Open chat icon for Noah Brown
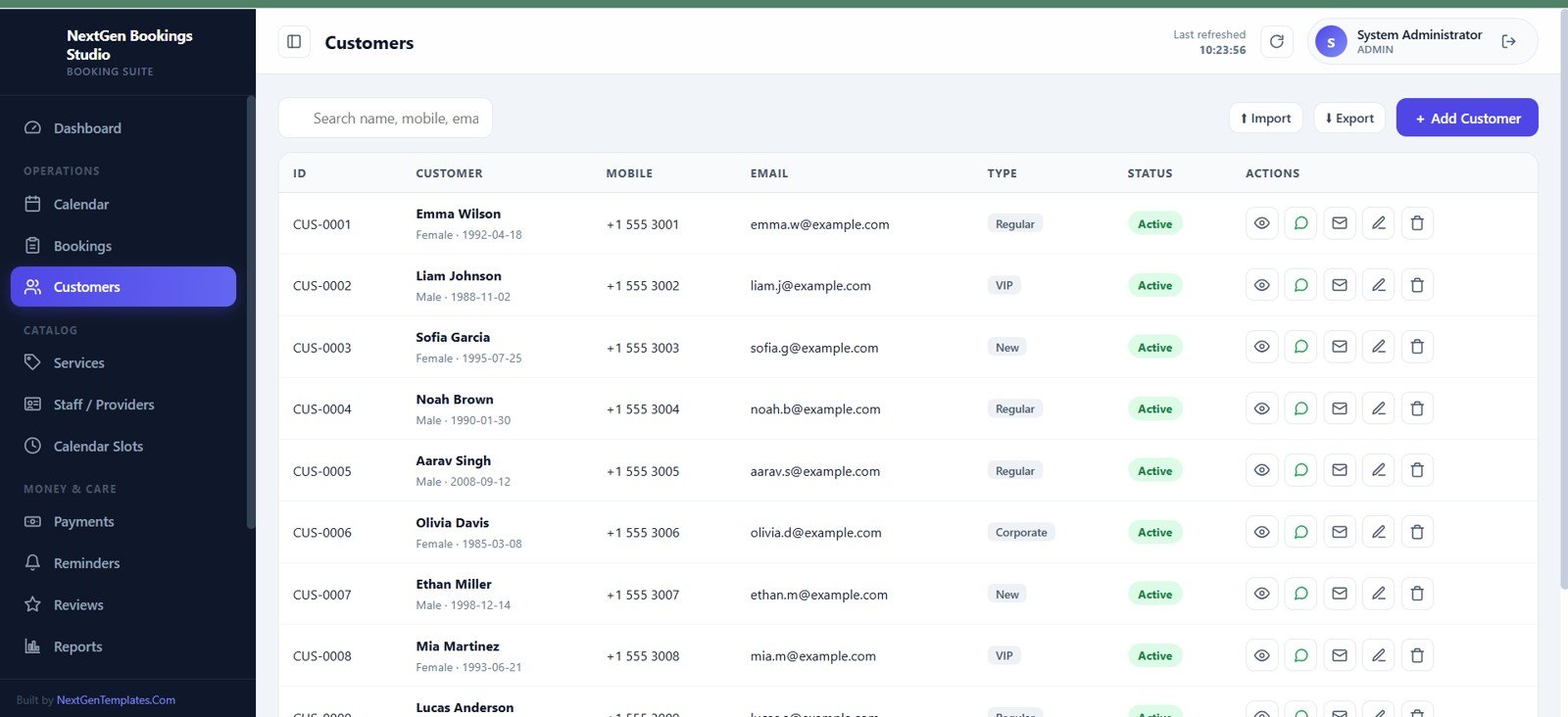 [1300, 408]
